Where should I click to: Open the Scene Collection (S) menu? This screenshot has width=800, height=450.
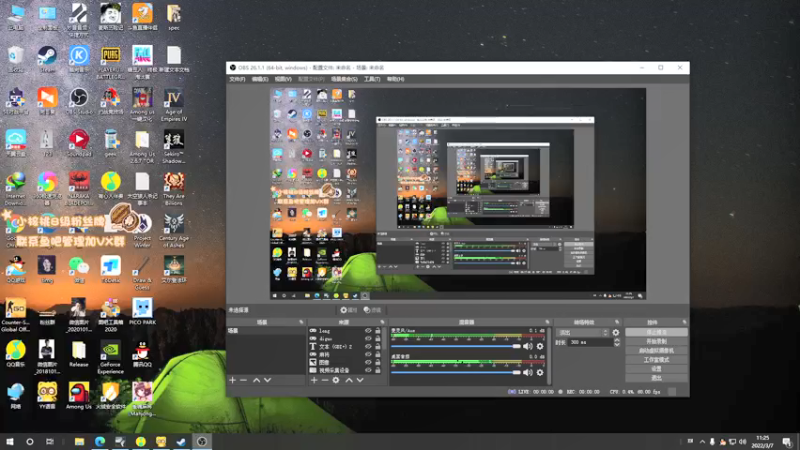344,79
